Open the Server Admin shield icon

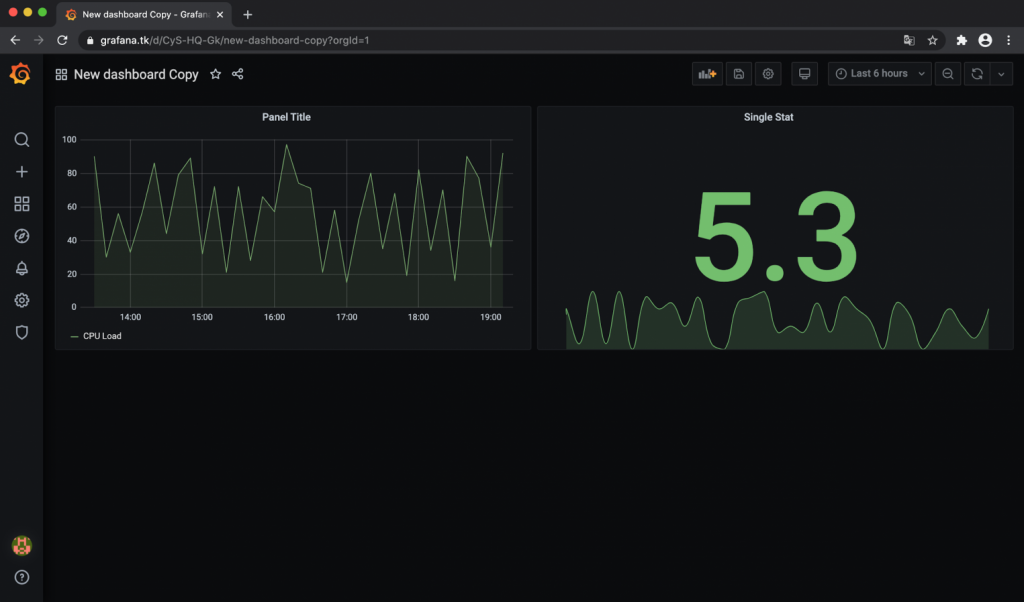[x=22, y=332]
